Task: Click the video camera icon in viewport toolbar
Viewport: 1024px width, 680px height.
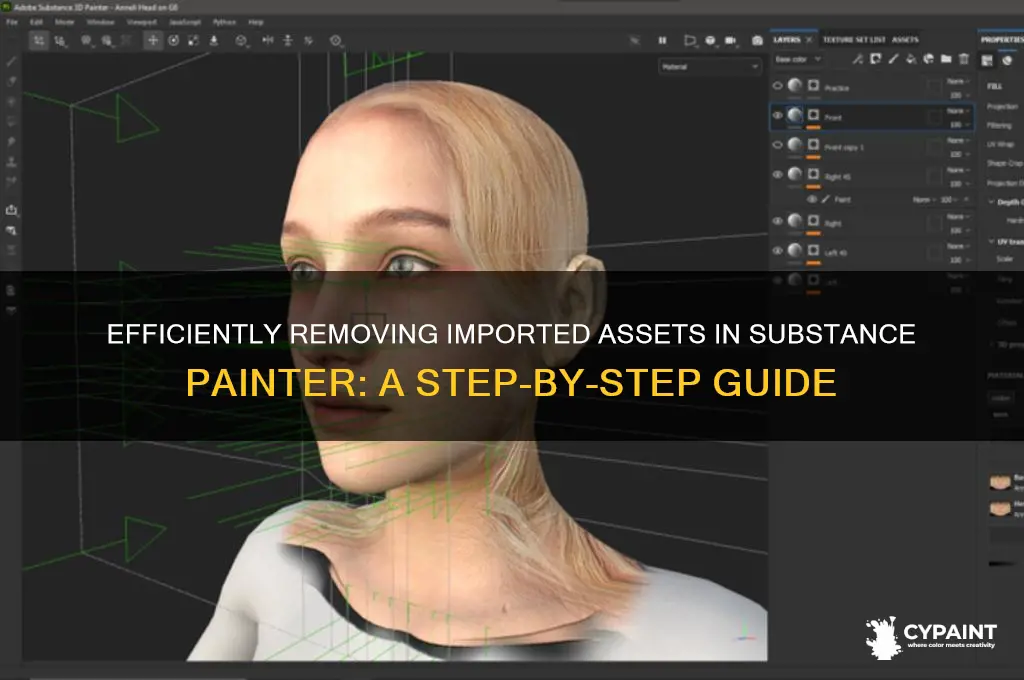Action: coord(731,40)
